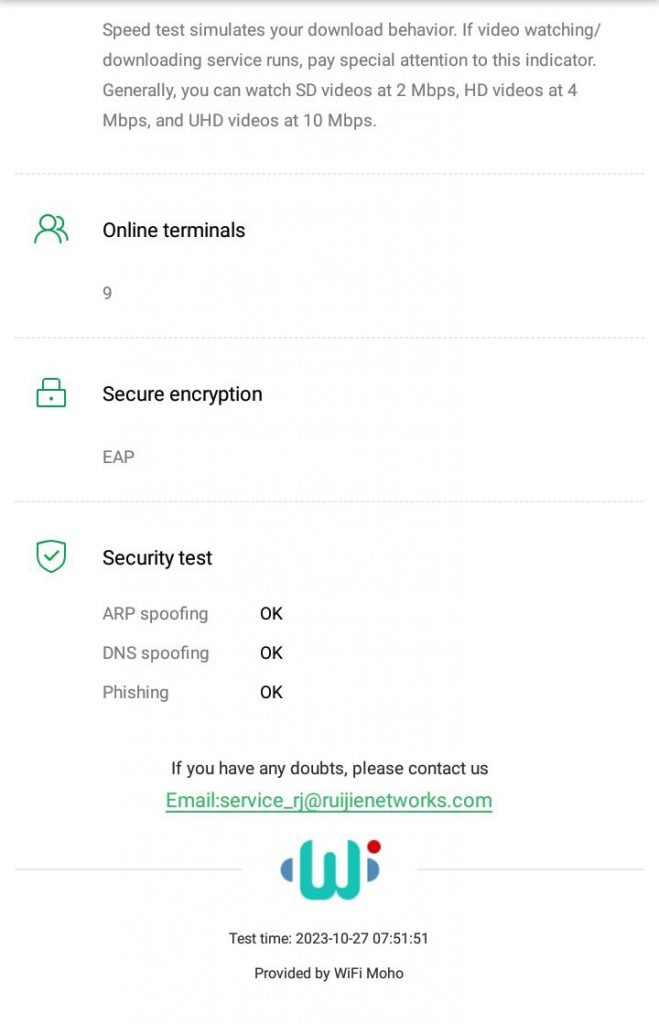Image resolution: width=659 pixels, height=1024 pixels.
Task: Select the Secure encryption heading
Action: 182,394
